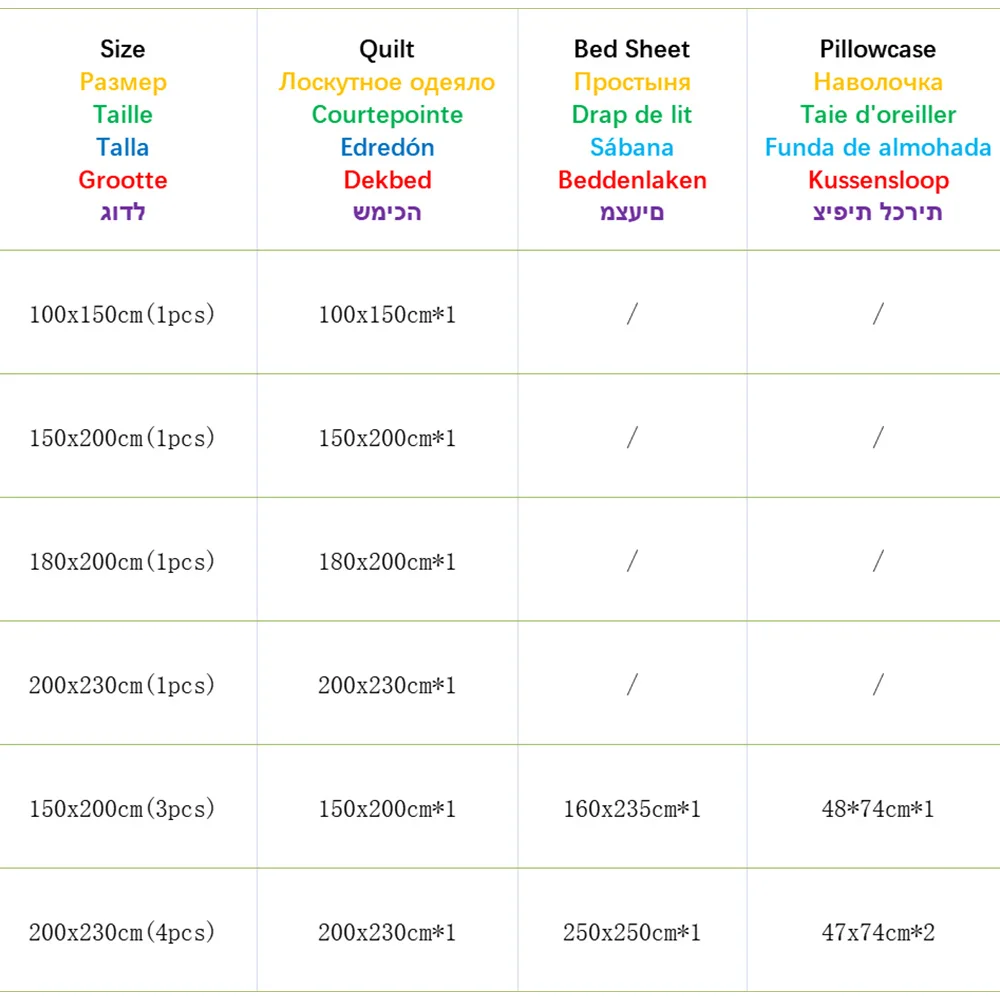Select the "47x74cm*2" pillowcase cell
The image size is (1000, 1000).
tap(877, 933)
